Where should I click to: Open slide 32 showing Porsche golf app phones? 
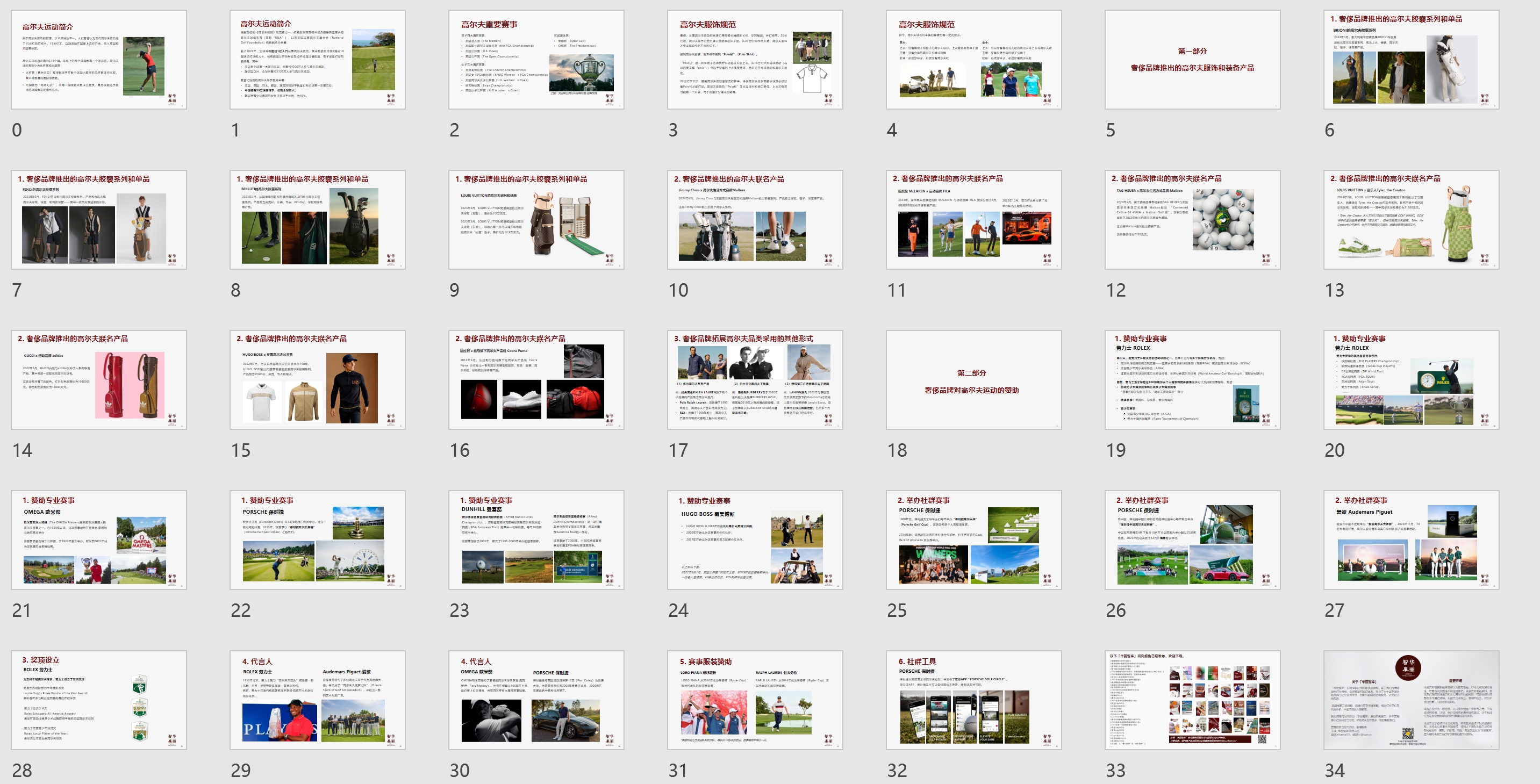pyautogui.click(x=974, y=700)
